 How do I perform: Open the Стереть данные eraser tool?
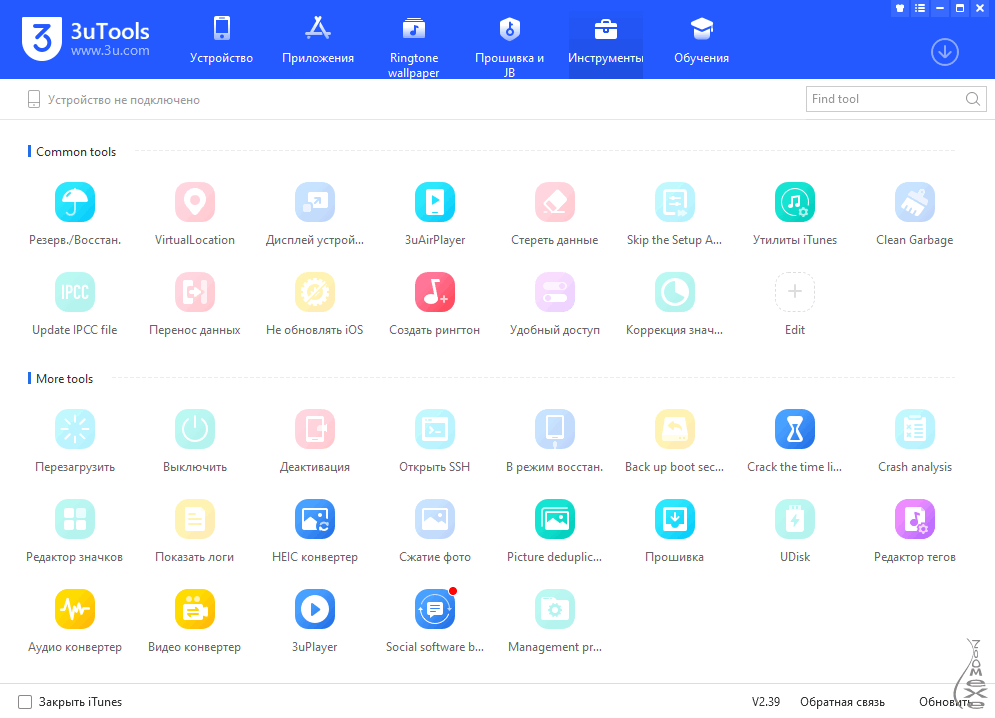(555, 203)
